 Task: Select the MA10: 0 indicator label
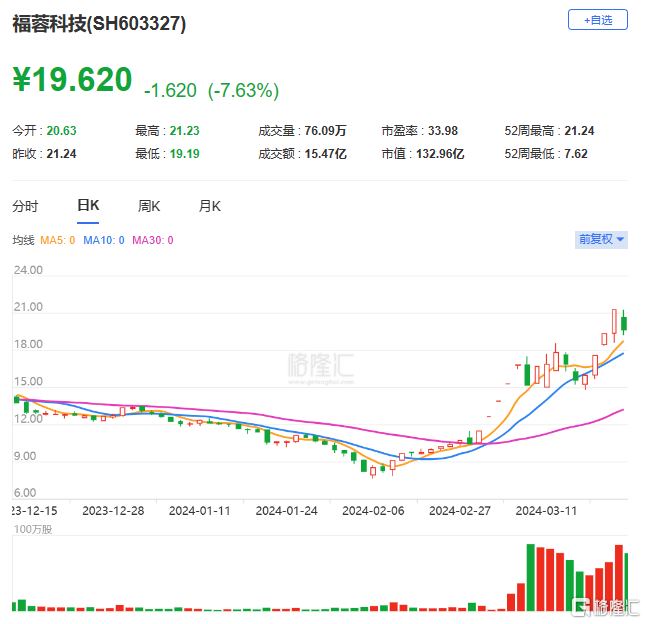tap(104, 240)
